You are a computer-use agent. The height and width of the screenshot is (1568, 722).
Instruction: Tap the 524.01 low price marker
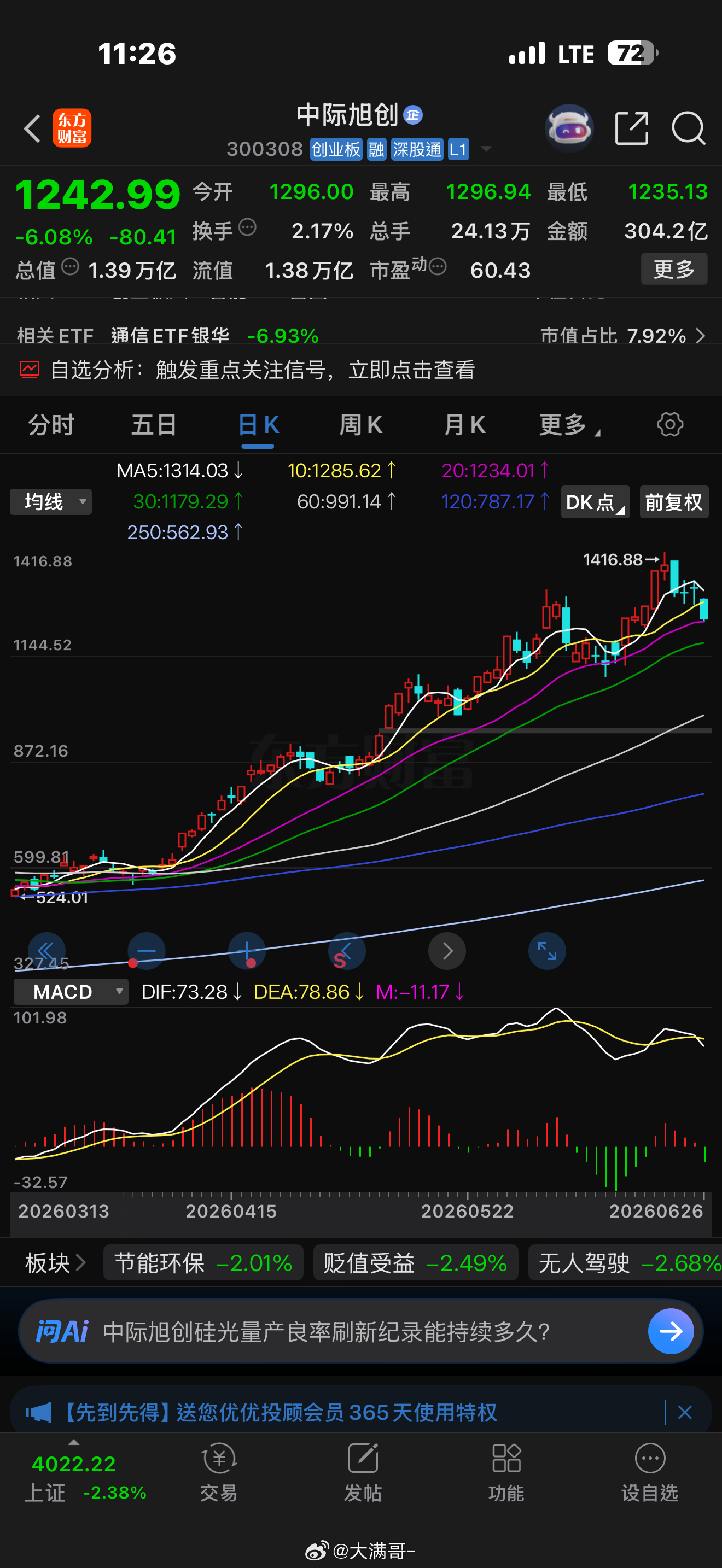54,897
